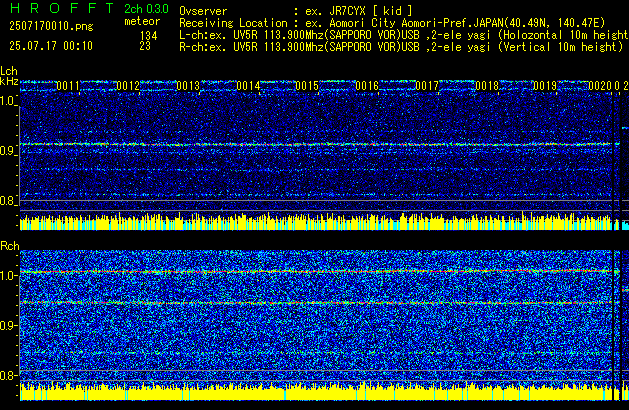The image size is (629, 410).
Task: Select time marker 0016
Action: point(367,86)
